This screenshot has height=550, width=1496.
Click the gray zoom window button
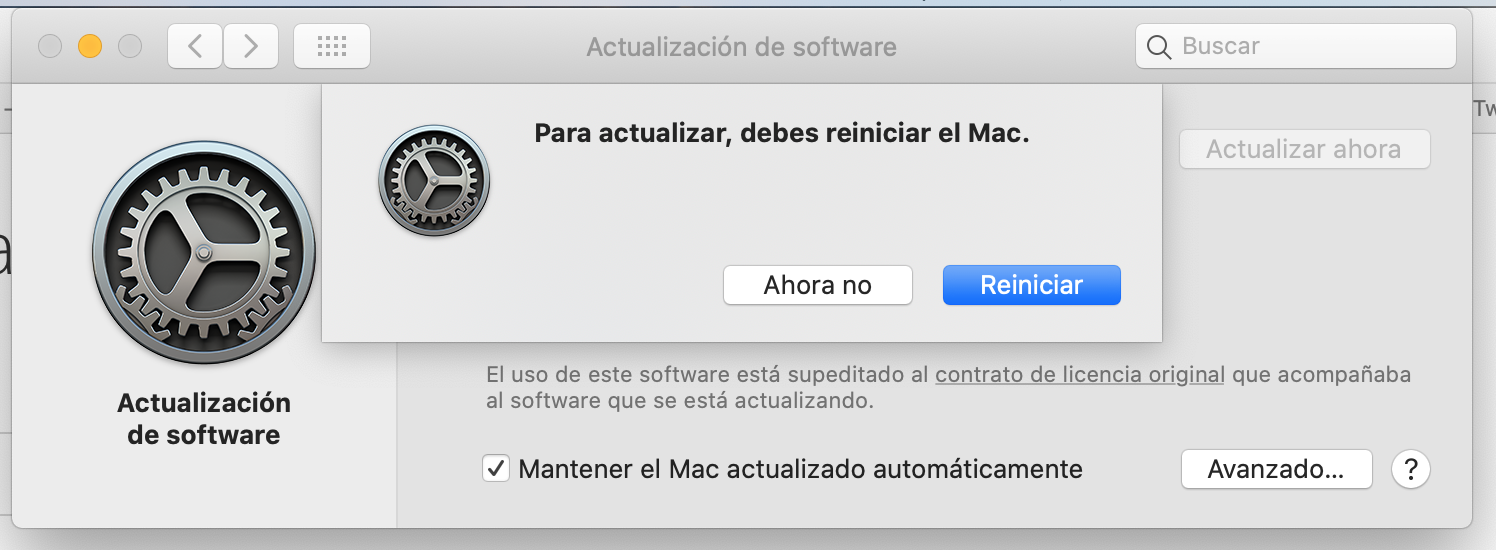tap(130, 46)
